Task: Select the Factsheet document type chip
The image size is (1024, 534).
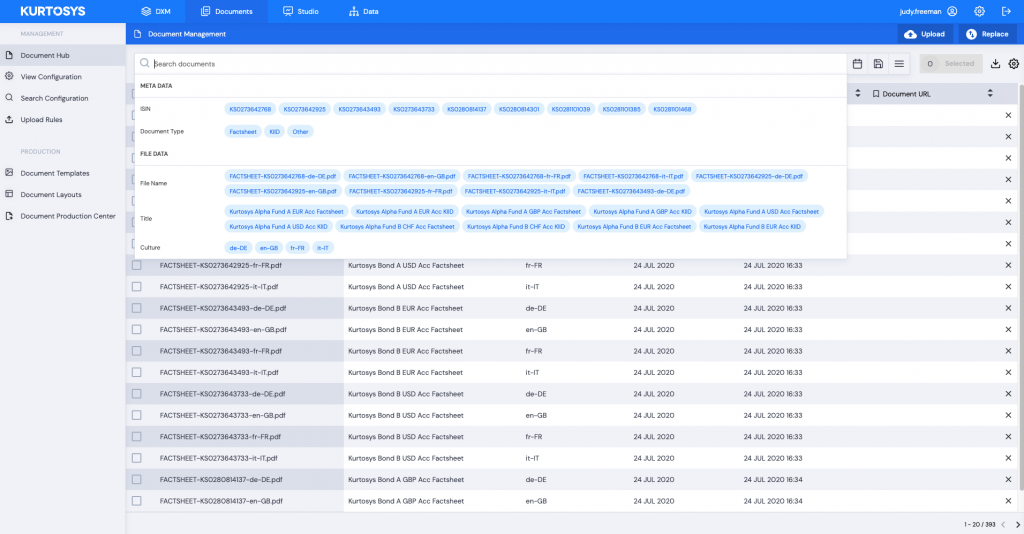Action: tap(243, 131)
